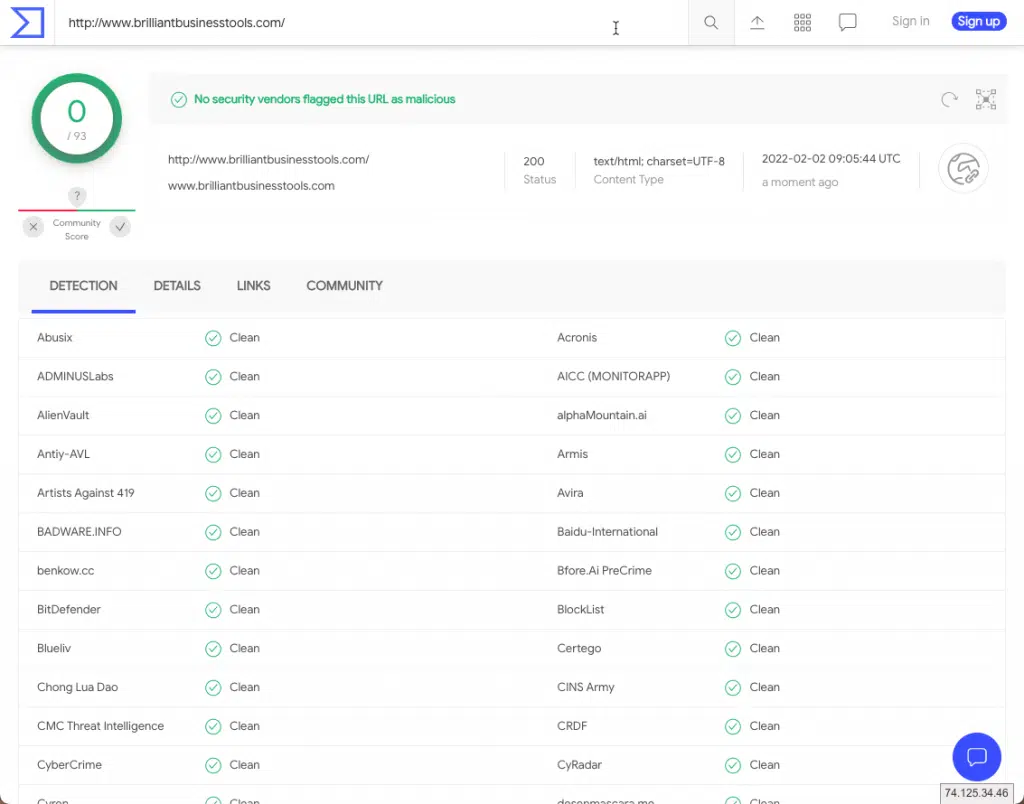Viewport: 1024px width, 804px height.
Task: Click the BADWARE.INFO vendor name
Action: pyautogui.click(x=79, y=532)
